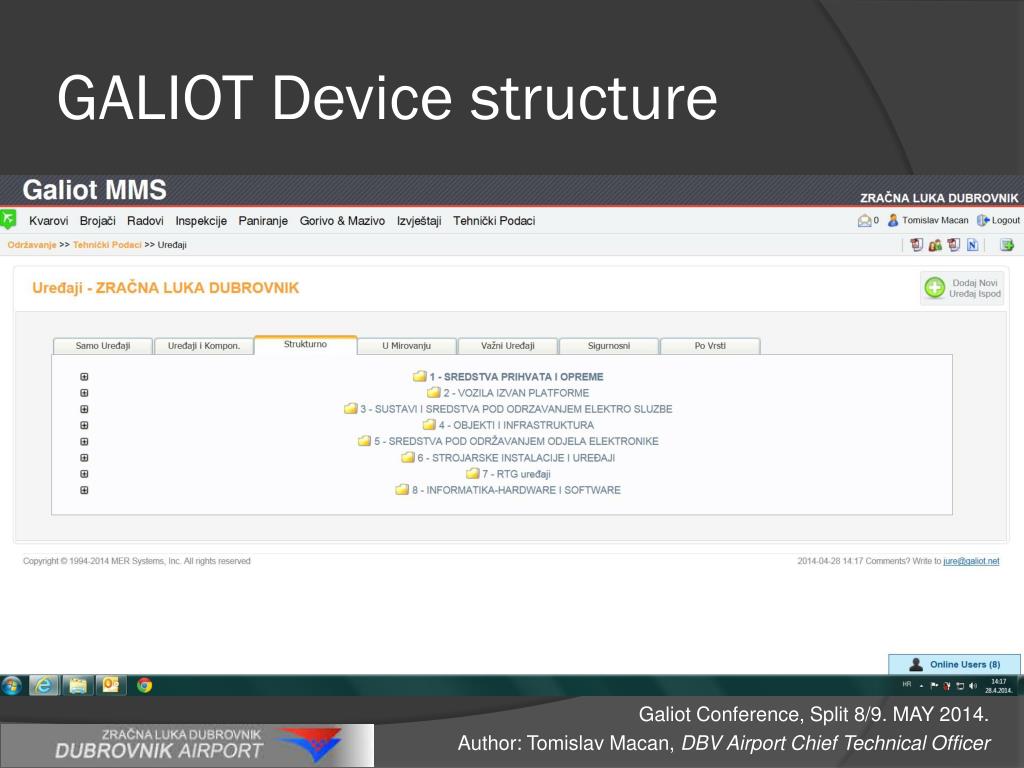The width and height of the screenshot is (1024, 768).
Task: Switch to the Uređaji i Kompon. tab
Action: click(x=204, y=345)
